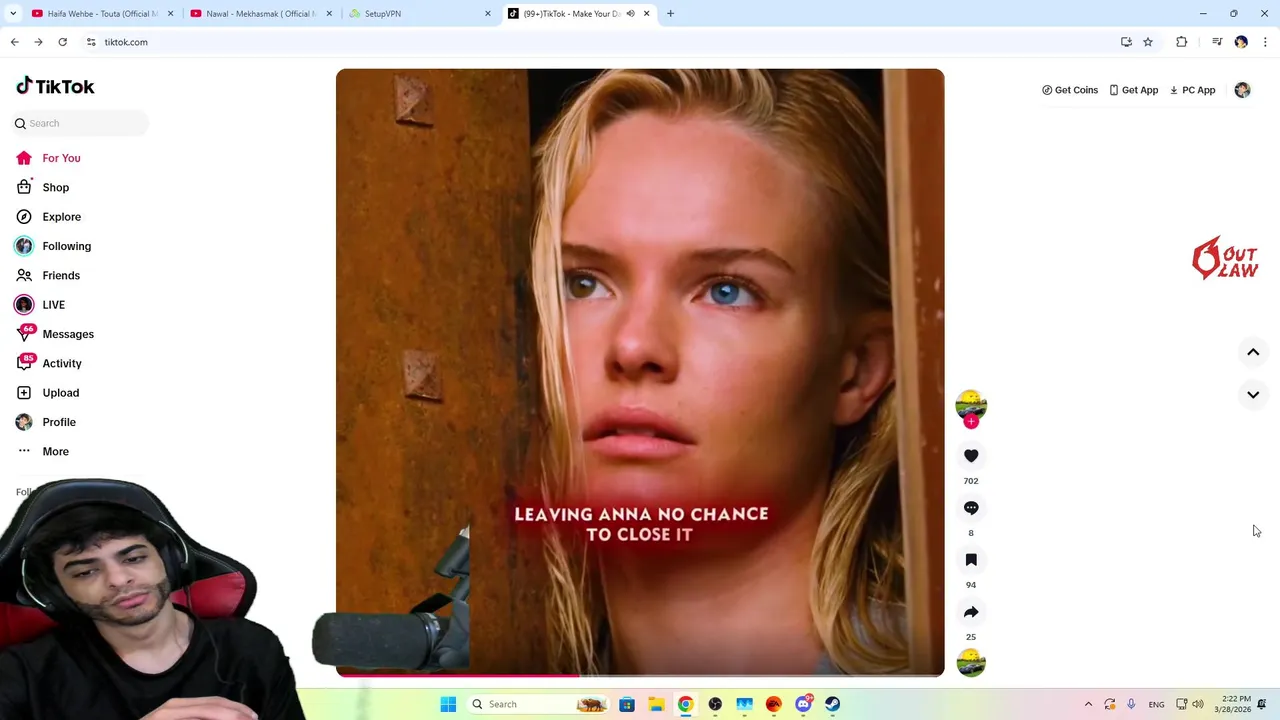The width and height of the screenshot is (1280, 720).
Task: Click the TikTok logo
Action: pos(55,86)
